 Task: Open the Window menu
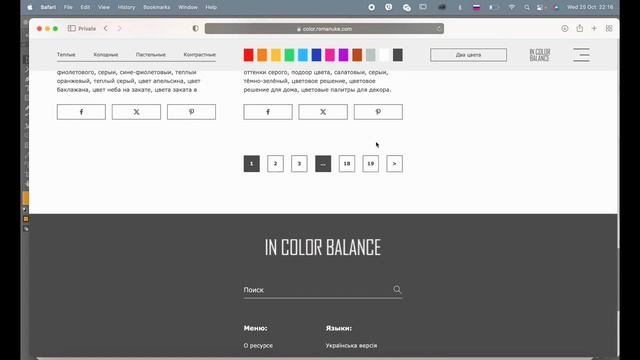[188, 7]
